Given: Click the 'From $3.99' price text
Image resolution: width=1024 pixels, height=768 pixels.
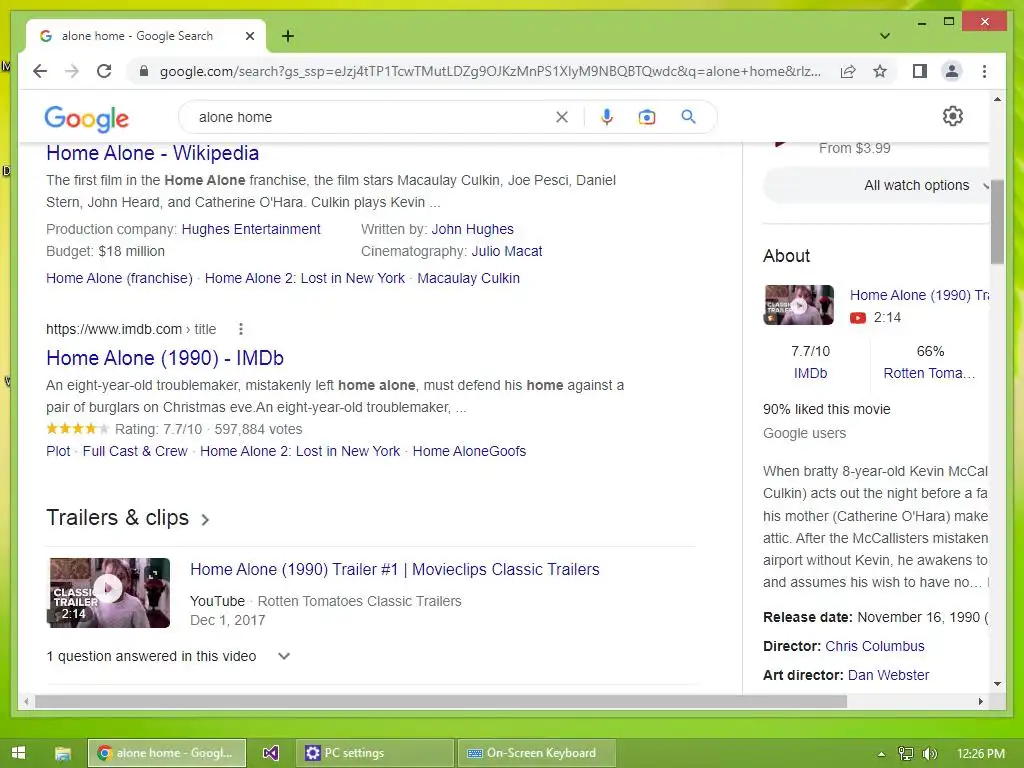Looking at the screenshot, I should (x=854, y=148).
